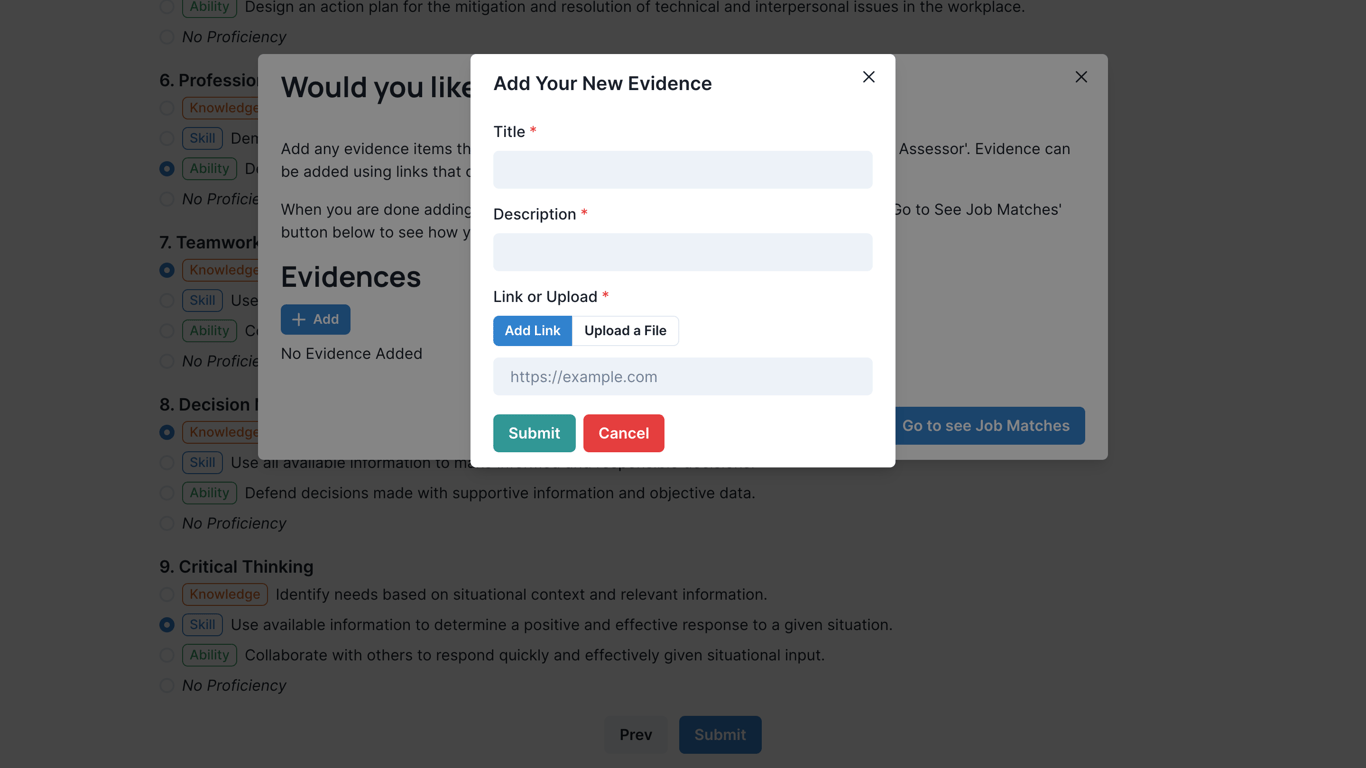Close the Add Your New Evidence dialog

[x=868, y=77]
